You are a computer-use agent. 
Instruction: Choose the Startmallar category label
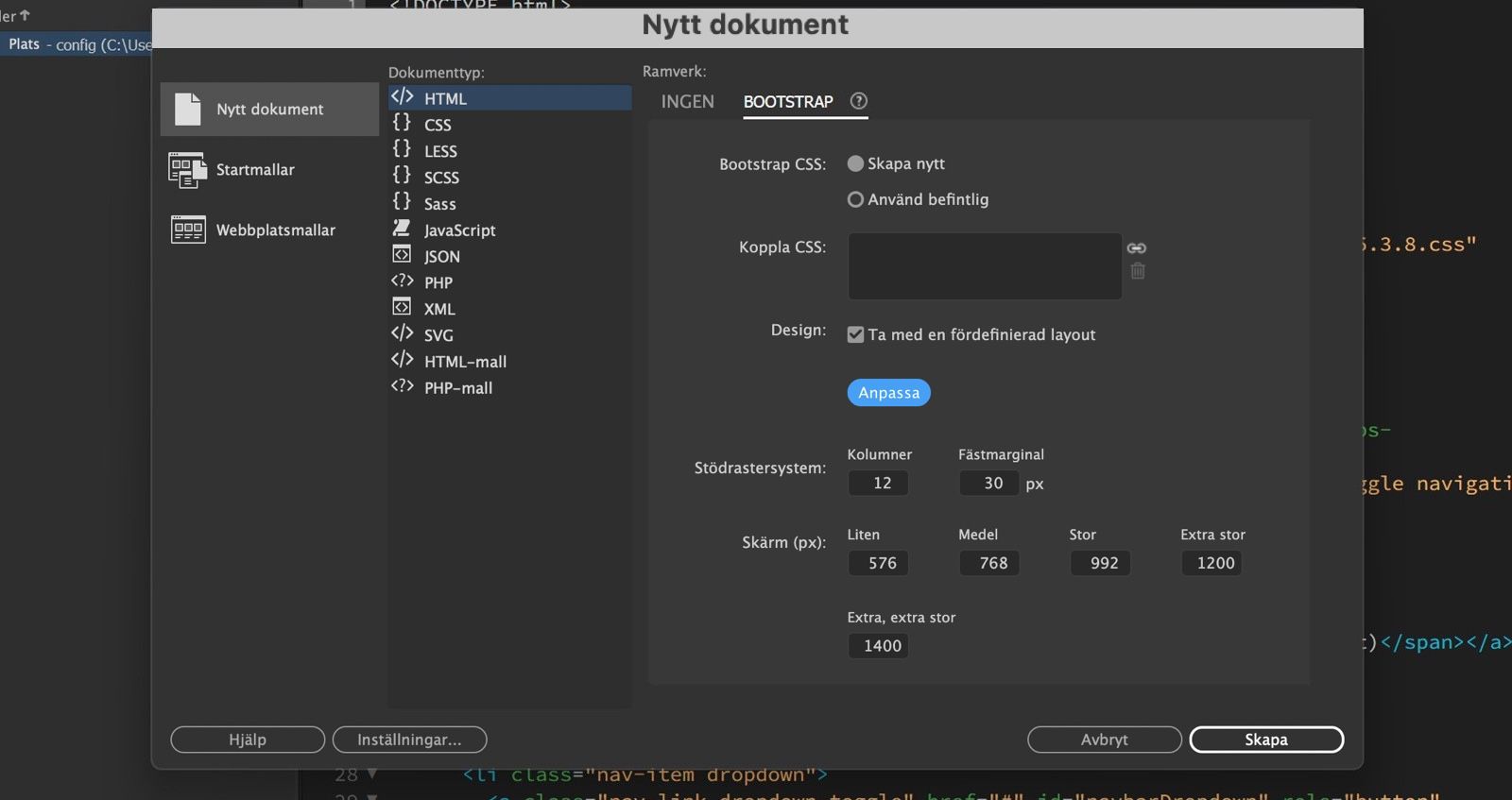coord(255,170)
